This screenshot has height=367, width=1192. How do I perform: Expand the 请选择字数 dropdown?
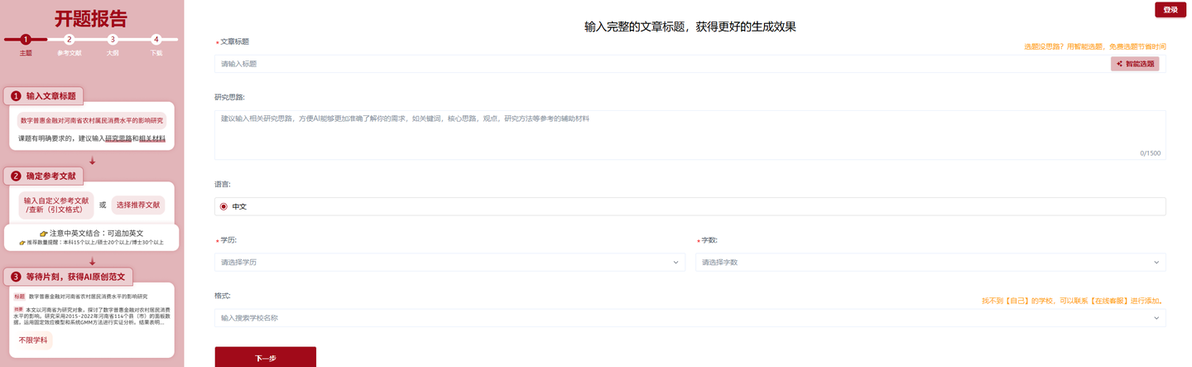pos(930,262)
